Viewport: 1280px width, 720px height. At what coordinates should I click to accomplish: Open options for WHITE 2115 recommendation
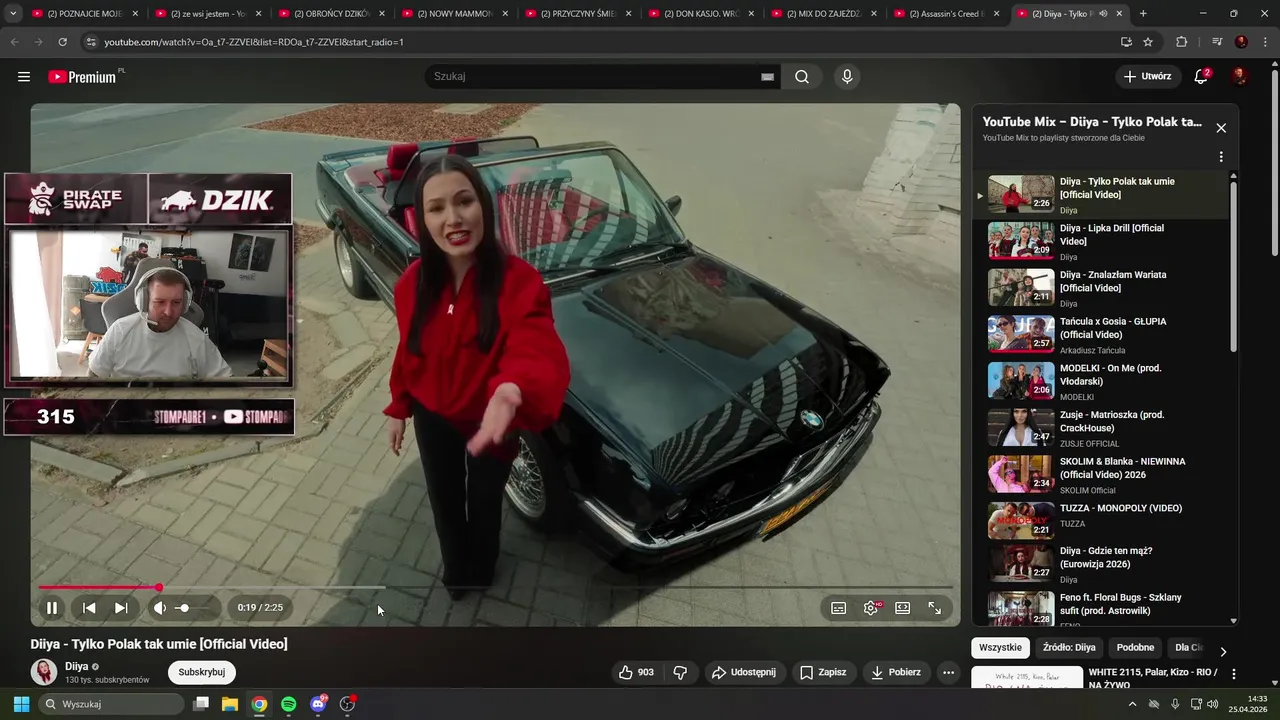tap(1234, 674)
